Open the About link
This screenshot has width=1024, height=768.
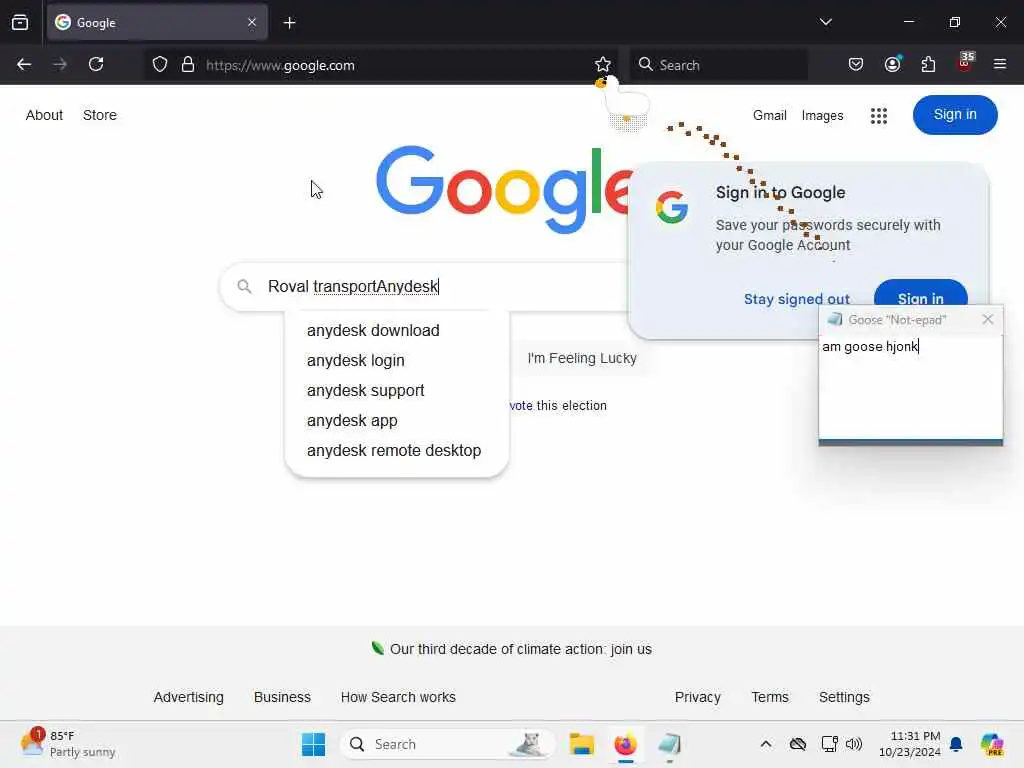(x=44, y=115)
